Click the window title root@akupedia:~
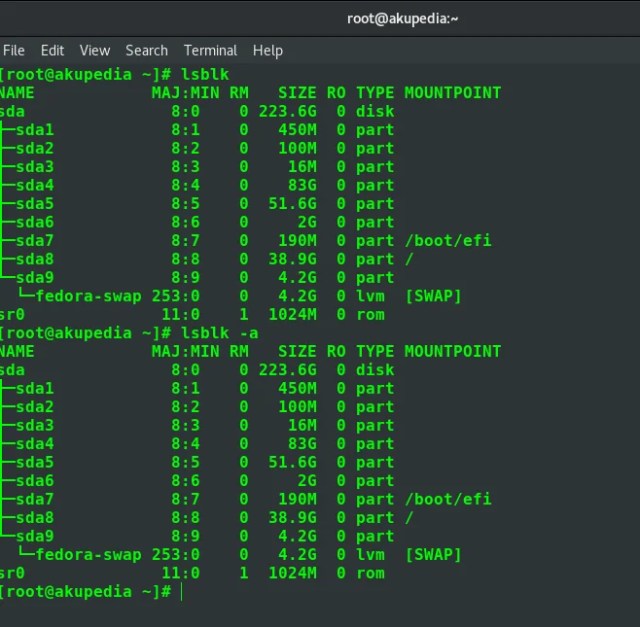The width and height of the screenshot is (640, 627). (402, 19)
